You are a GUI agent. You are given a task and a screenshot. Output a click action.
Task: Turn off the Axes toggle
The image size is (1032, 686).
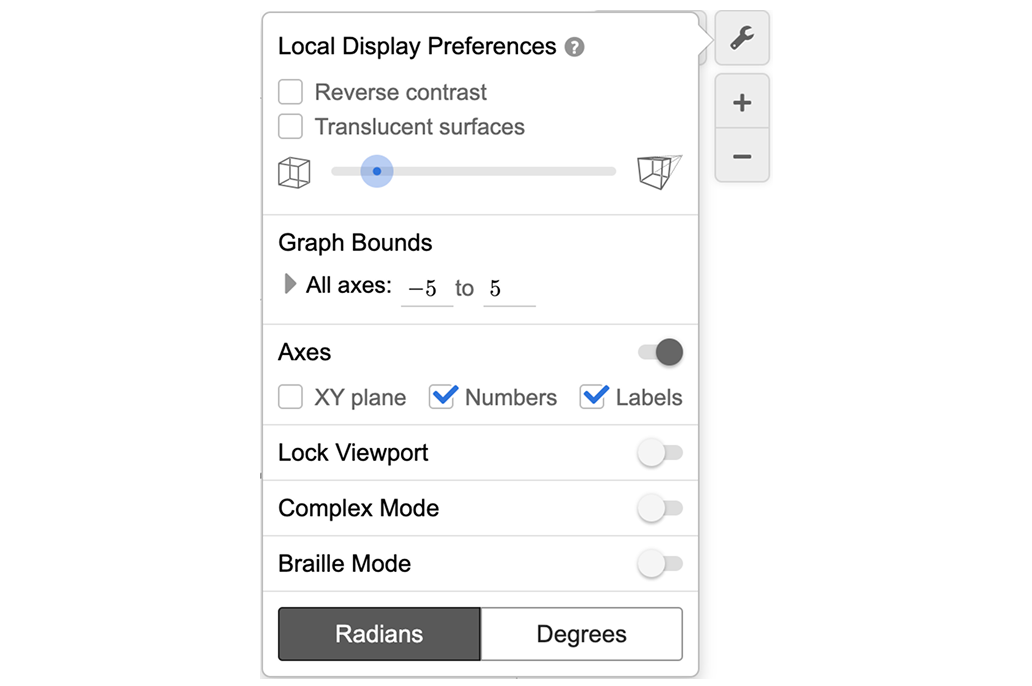point(660,352)
